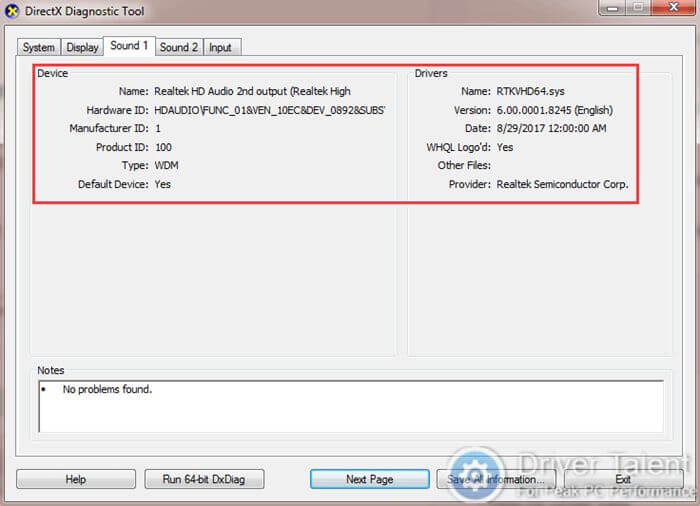Click driver date 8/29/2017 12:00:00 AM

click(x=551, y=129)
